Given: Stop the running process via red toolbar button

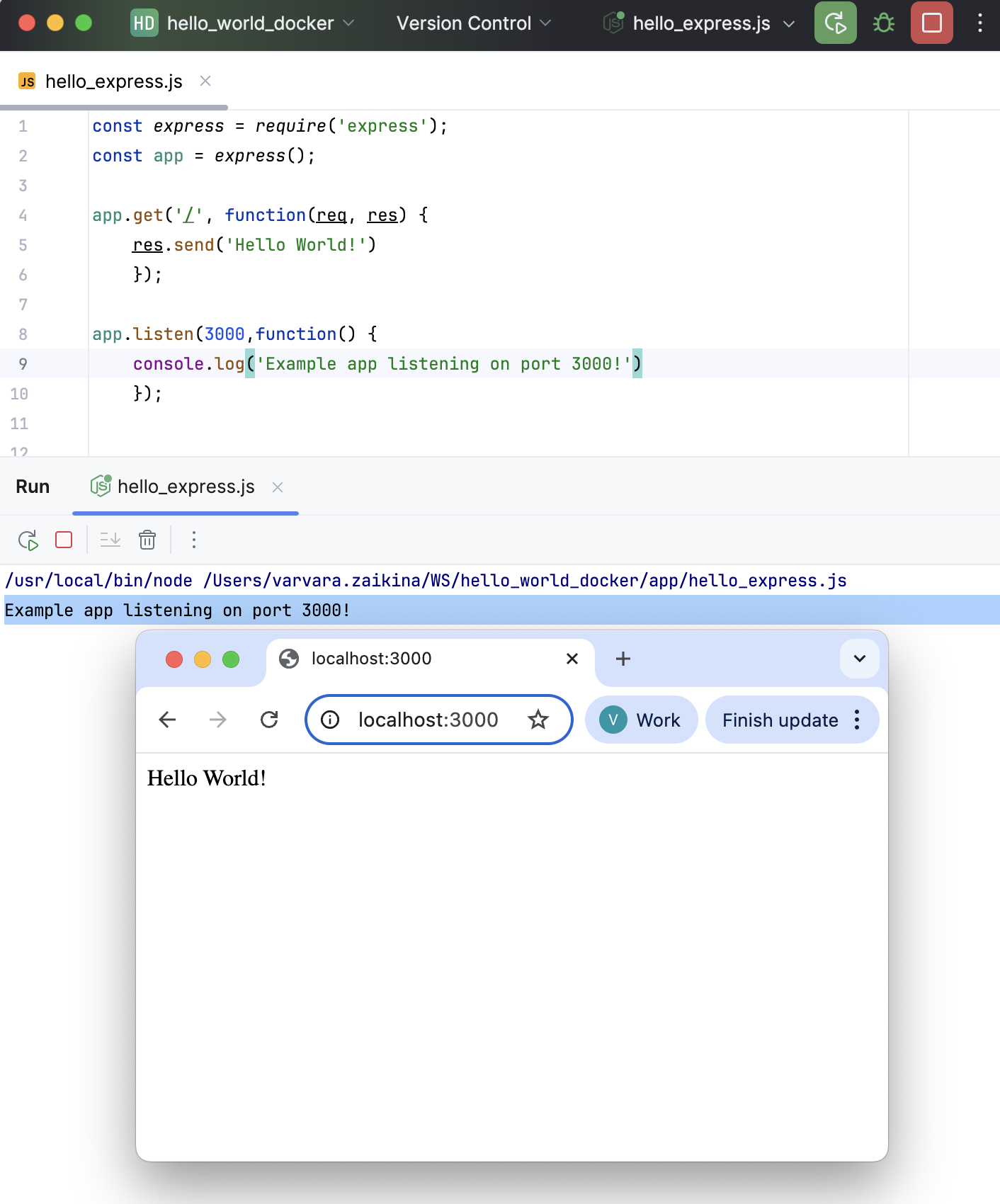Looking at the screenshot, I should coord(931,23).
